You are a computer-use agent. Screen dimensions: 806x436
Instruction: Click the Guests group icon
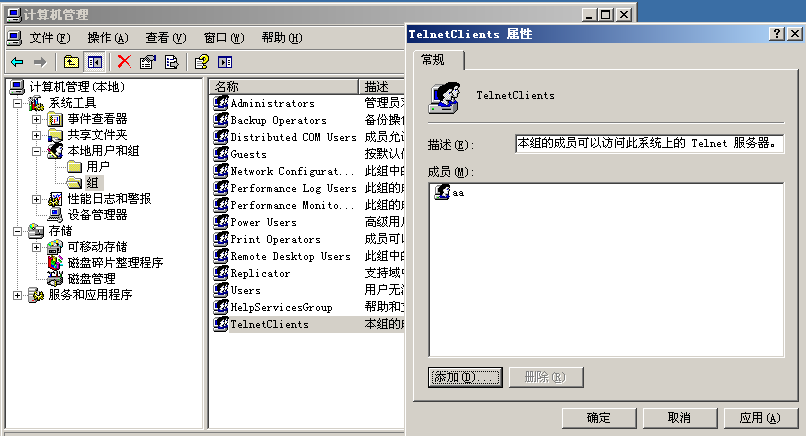pos(221,154)
